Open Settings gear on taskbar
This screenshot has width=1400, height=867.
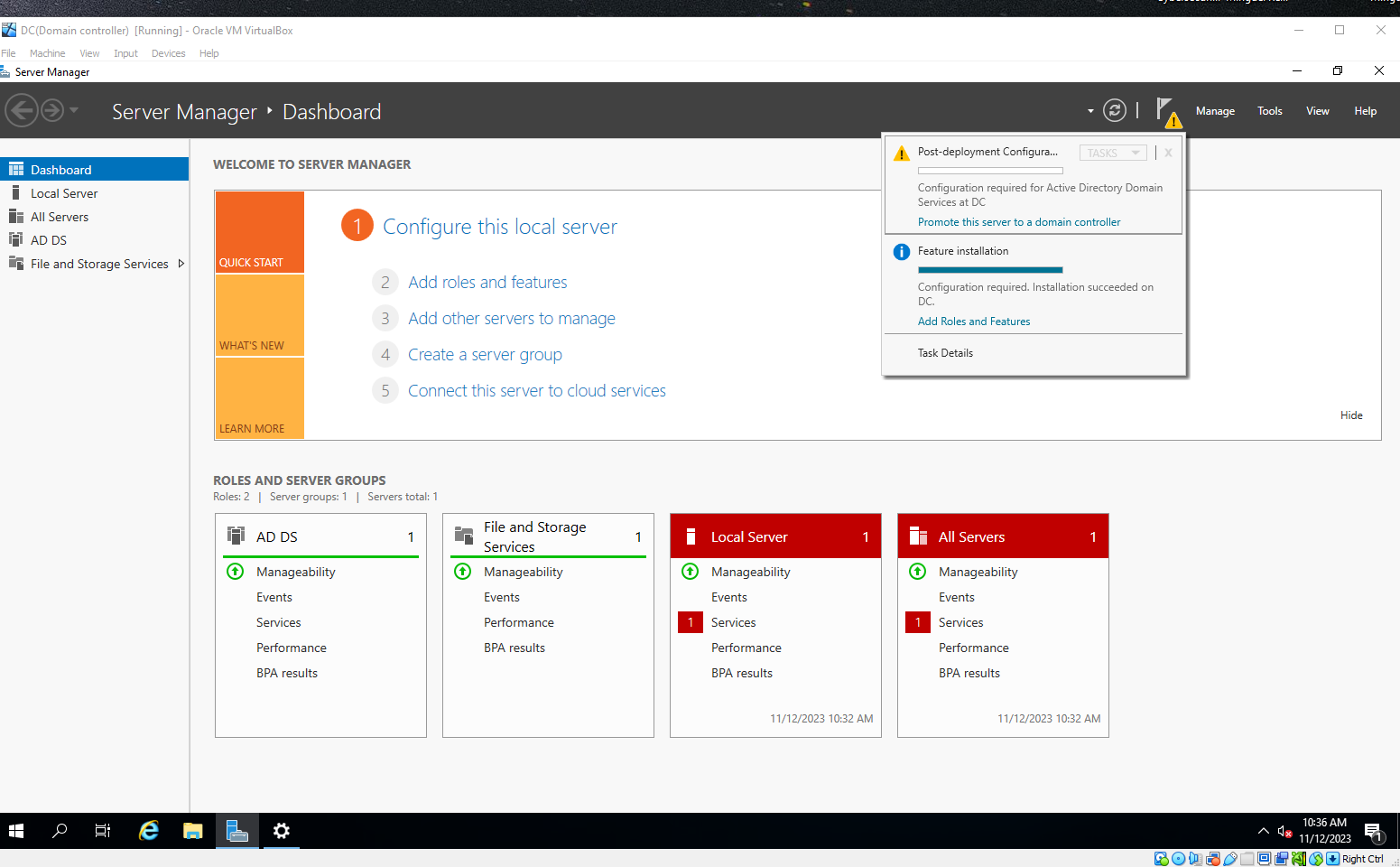[281, 831]
